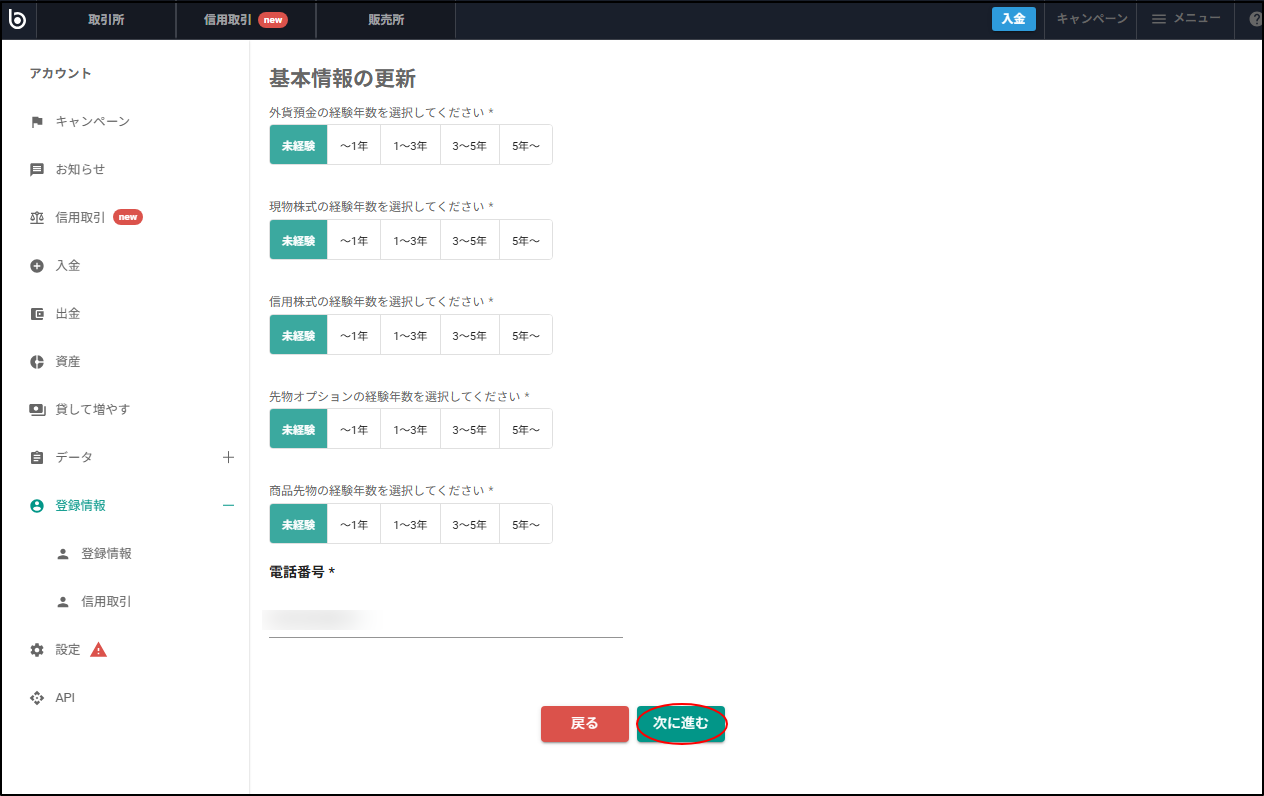Select 〜1年 for 現物株式 experience
Screen dimensions: 1264x796
(x=354, y=240)
